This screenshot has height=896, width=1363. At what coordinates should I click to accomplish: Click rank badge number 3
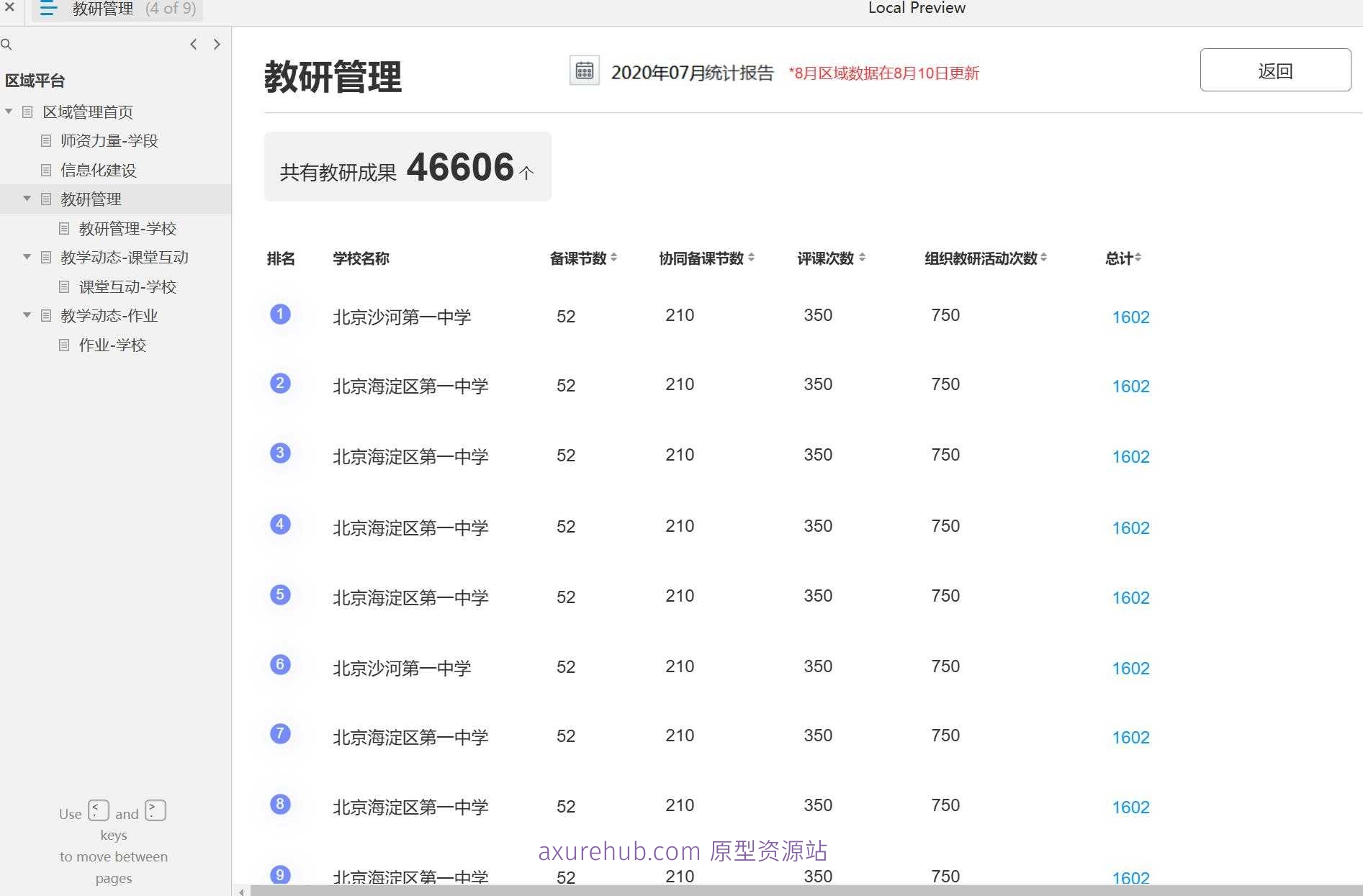click(280, 453)
